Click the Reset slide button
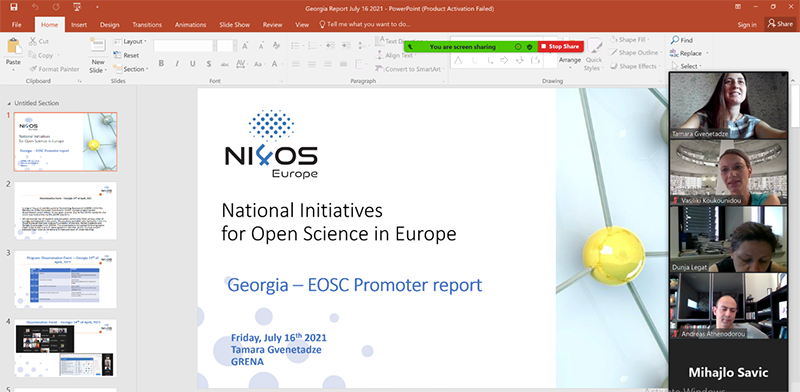Screen dimensions: 800x392 126,55
